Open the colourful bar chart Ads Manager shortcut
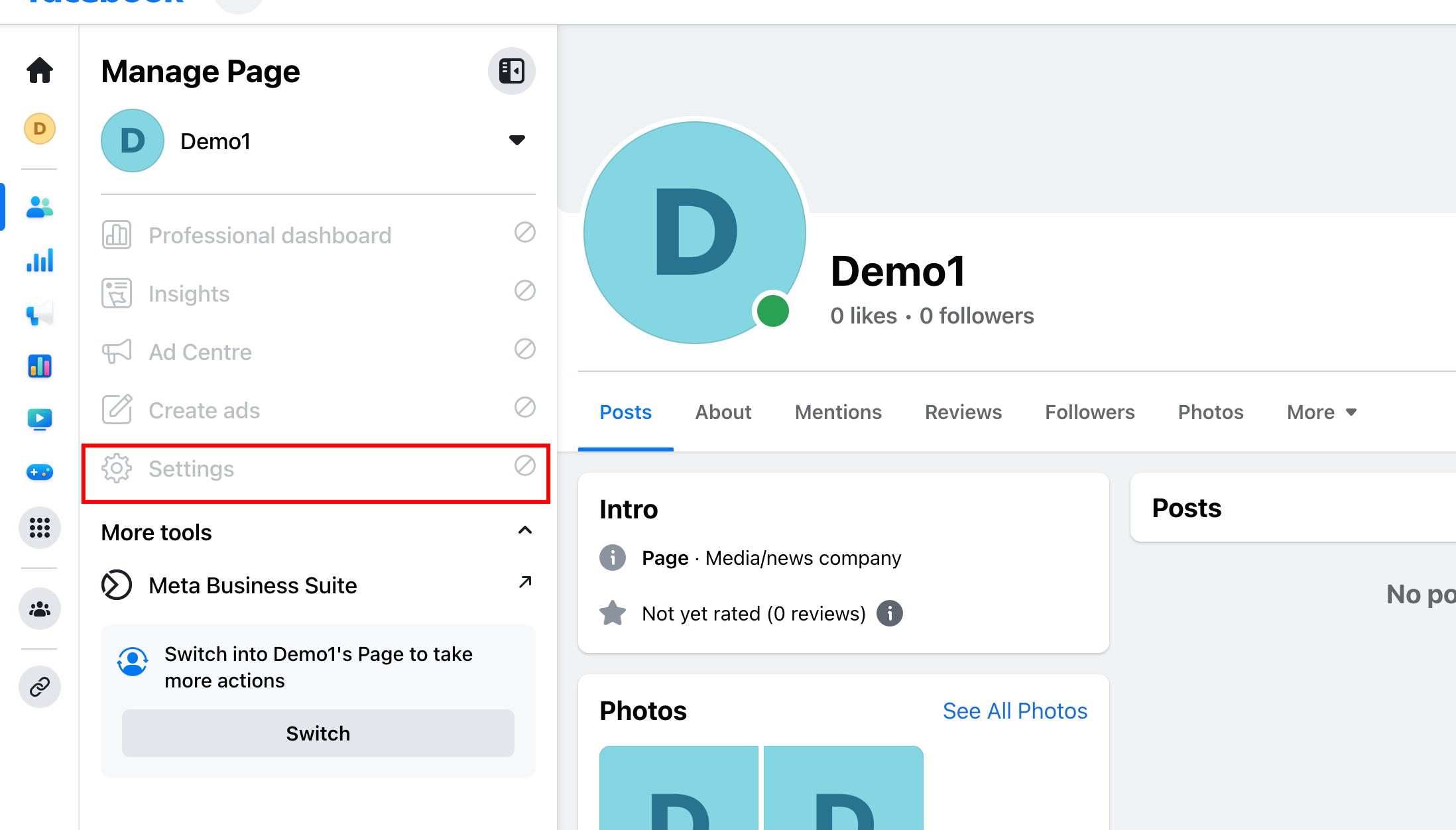The image size is (1456, 830). pos(40,366)
